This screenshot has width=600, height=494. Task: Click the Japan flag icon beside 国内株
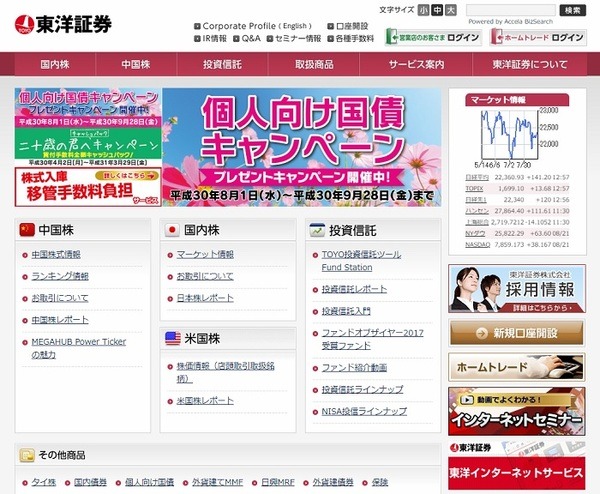point(172,230)
